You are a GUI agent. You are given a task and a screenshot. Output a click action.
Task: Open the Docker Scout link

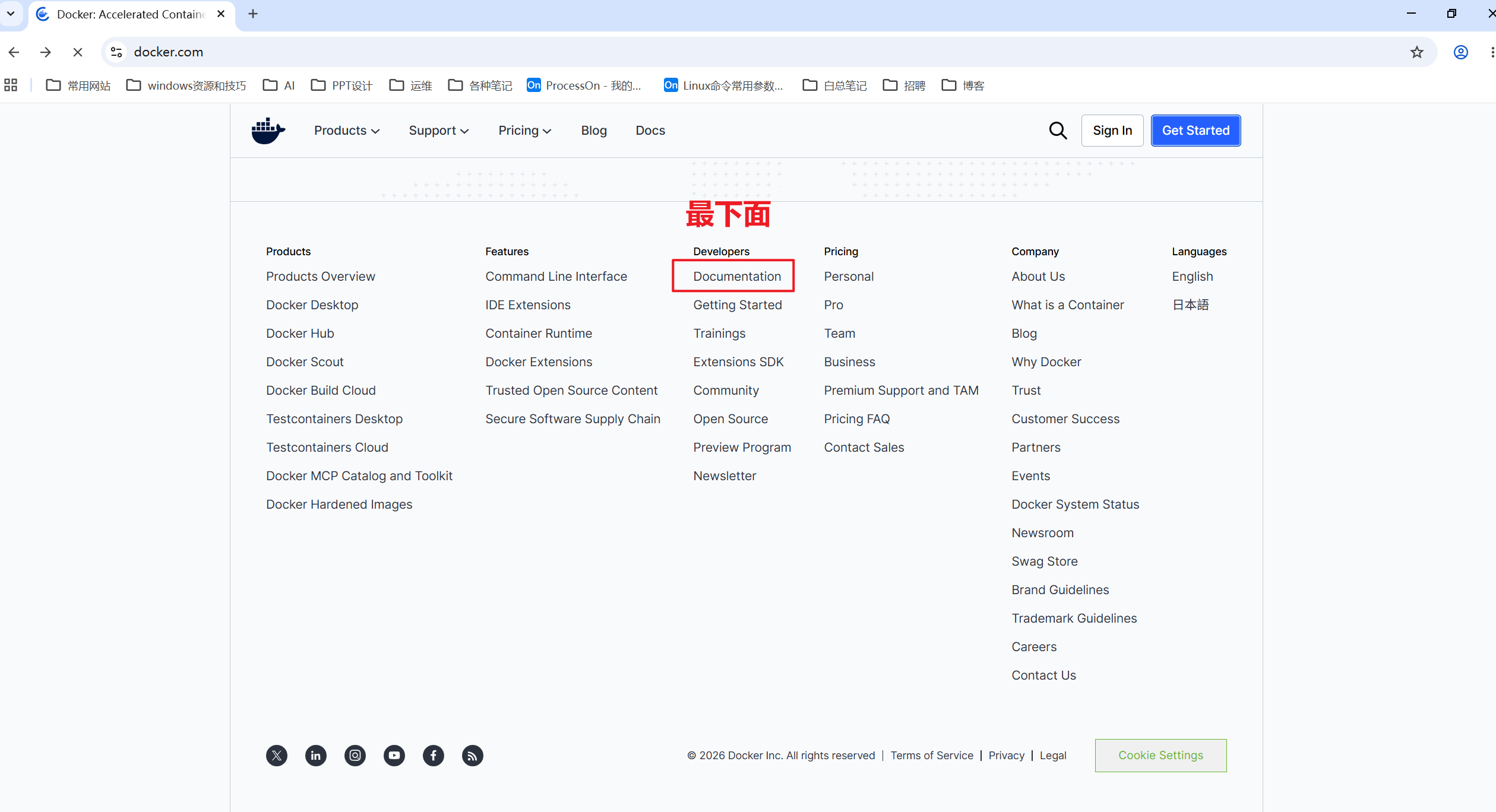point(305,362)
